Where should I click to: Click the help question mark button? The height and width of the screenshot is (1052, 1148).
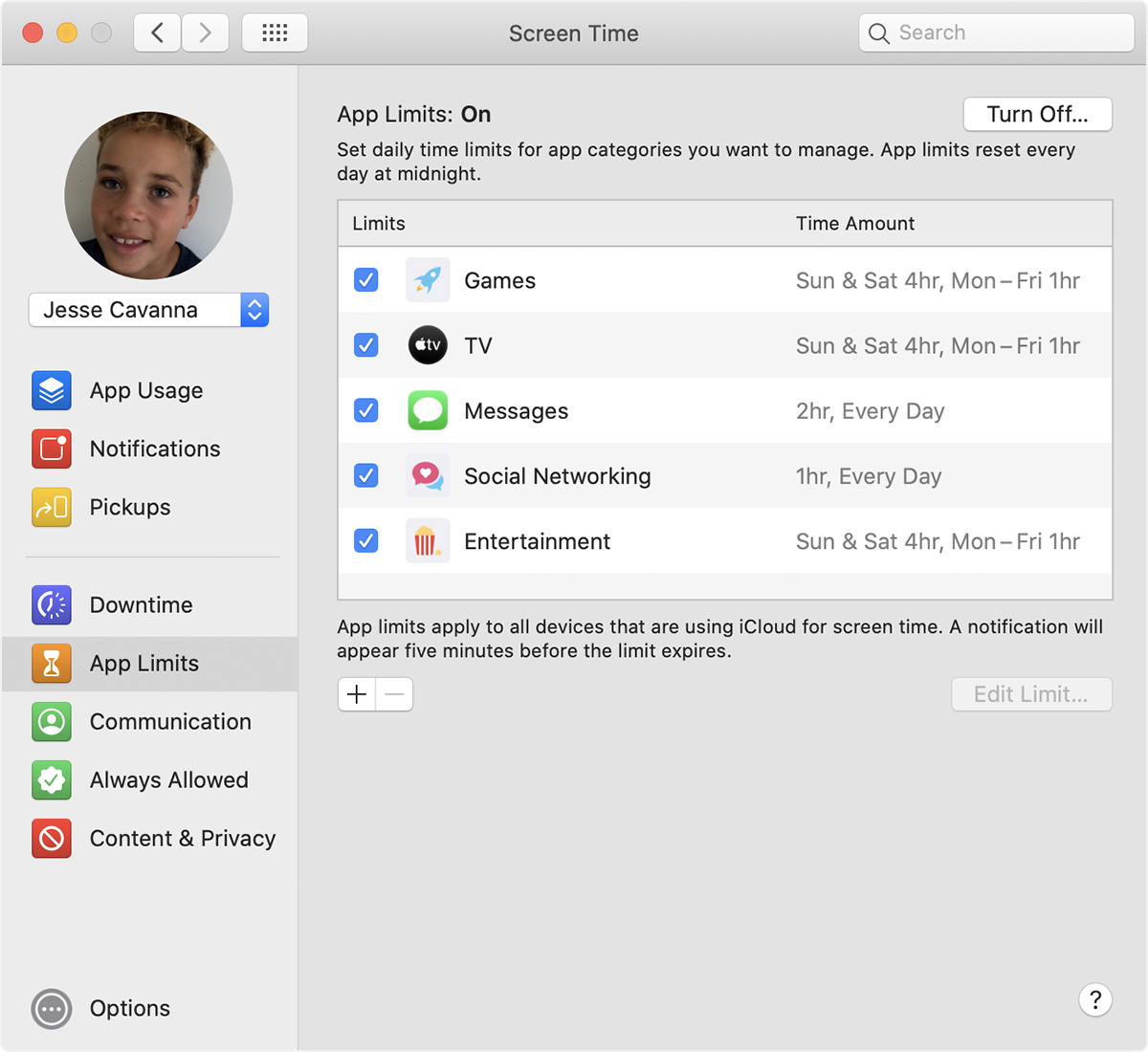[1095, 999]
